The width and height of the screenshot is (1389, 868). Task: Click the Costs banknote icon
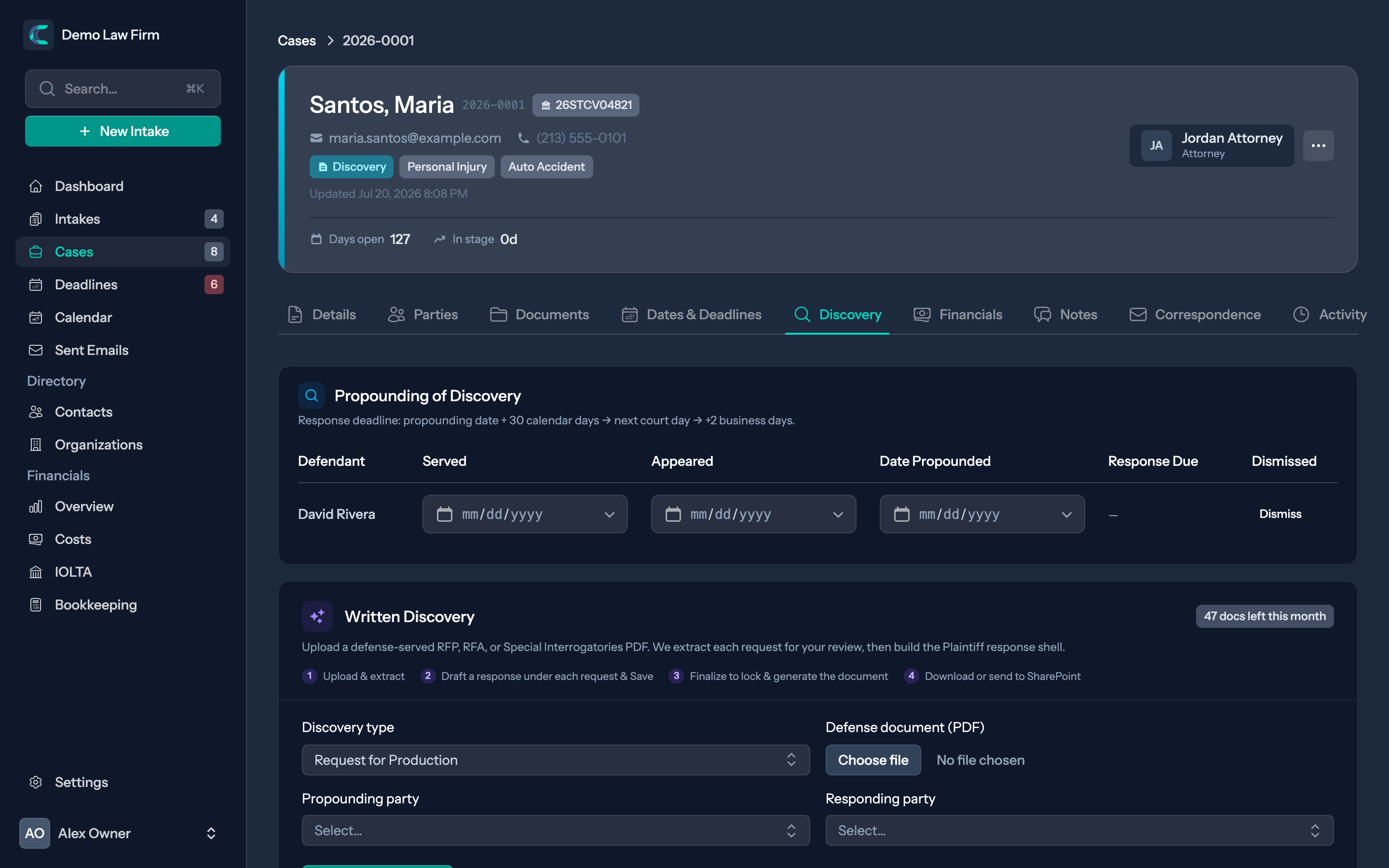[x=36, y=540]
